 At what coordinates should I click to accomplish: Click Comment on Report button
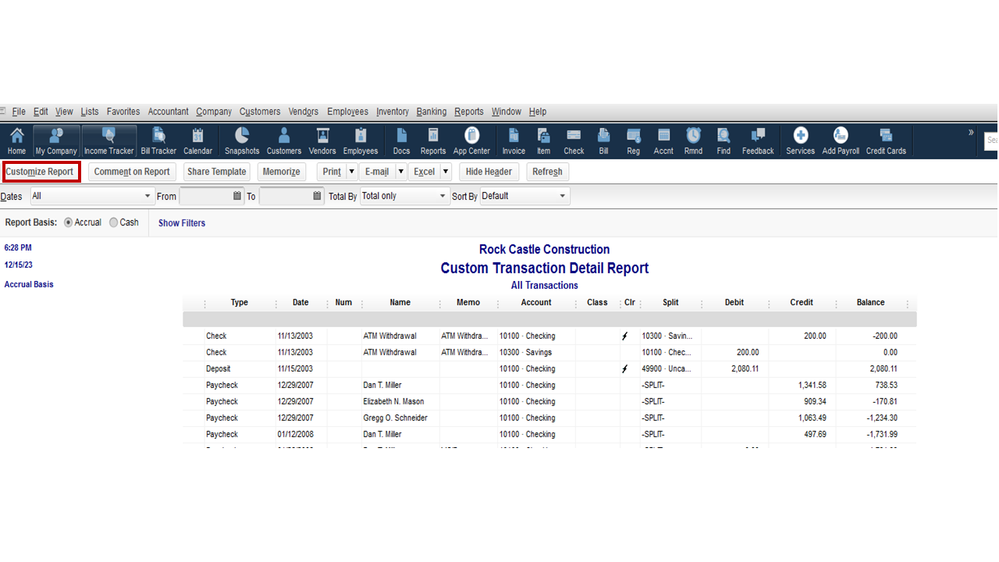click(132, 171)
